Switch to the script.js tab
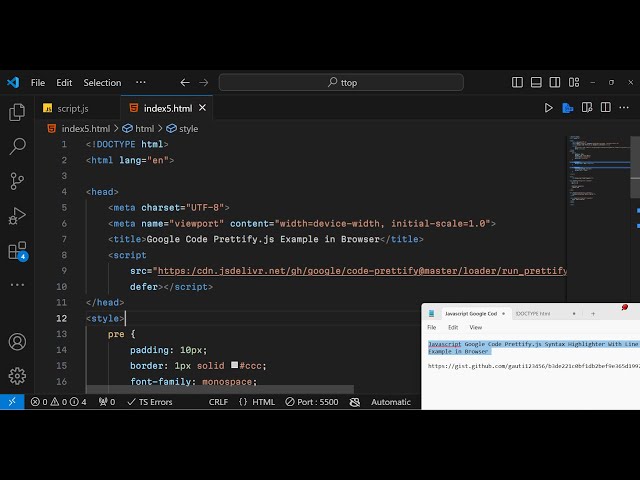This screenshot has height=480, width=640. tap(72, 108)
